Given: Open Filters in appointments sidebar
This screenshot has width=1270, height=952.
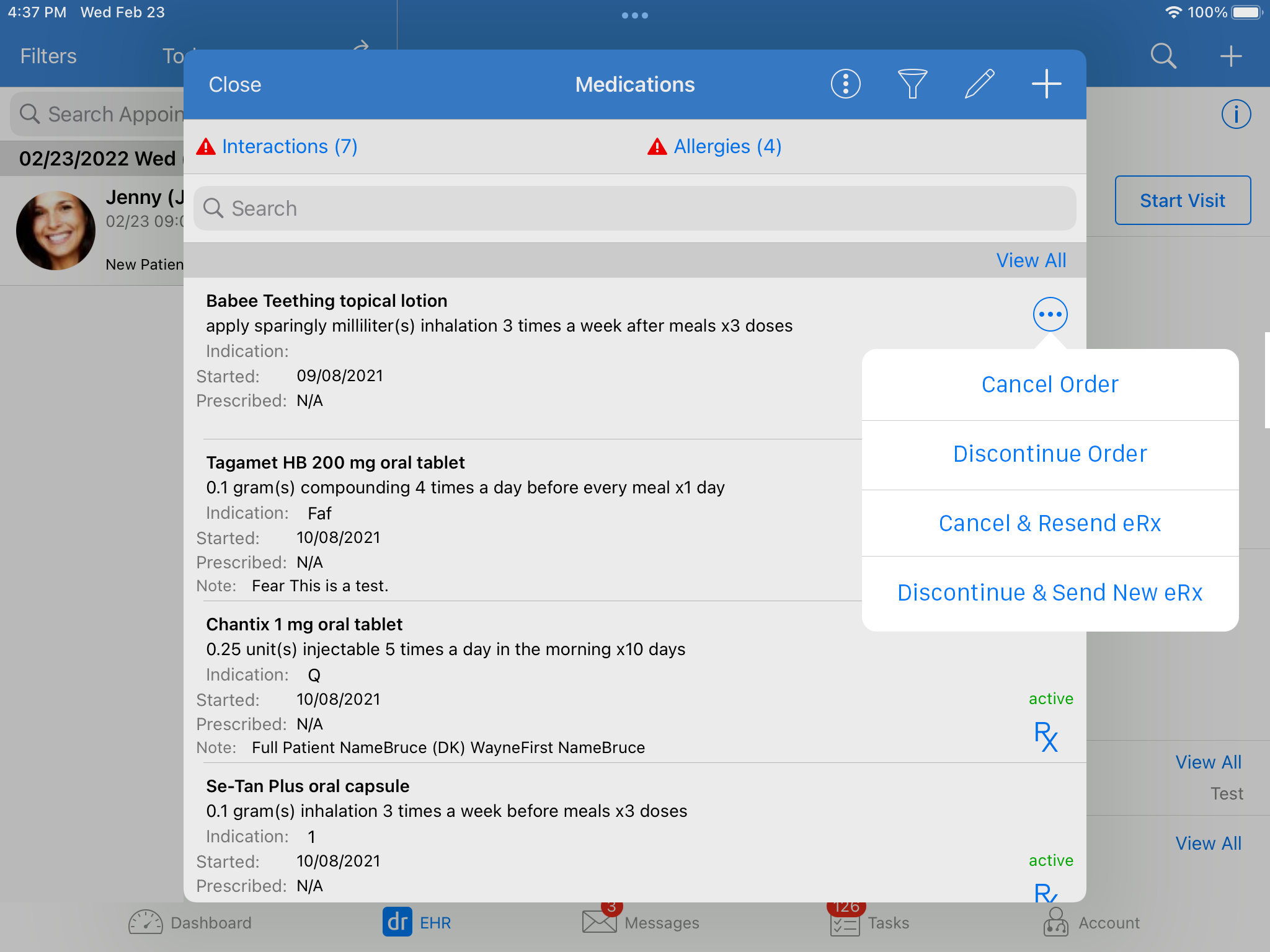Looking at the screenshot, I should (48, 56).
